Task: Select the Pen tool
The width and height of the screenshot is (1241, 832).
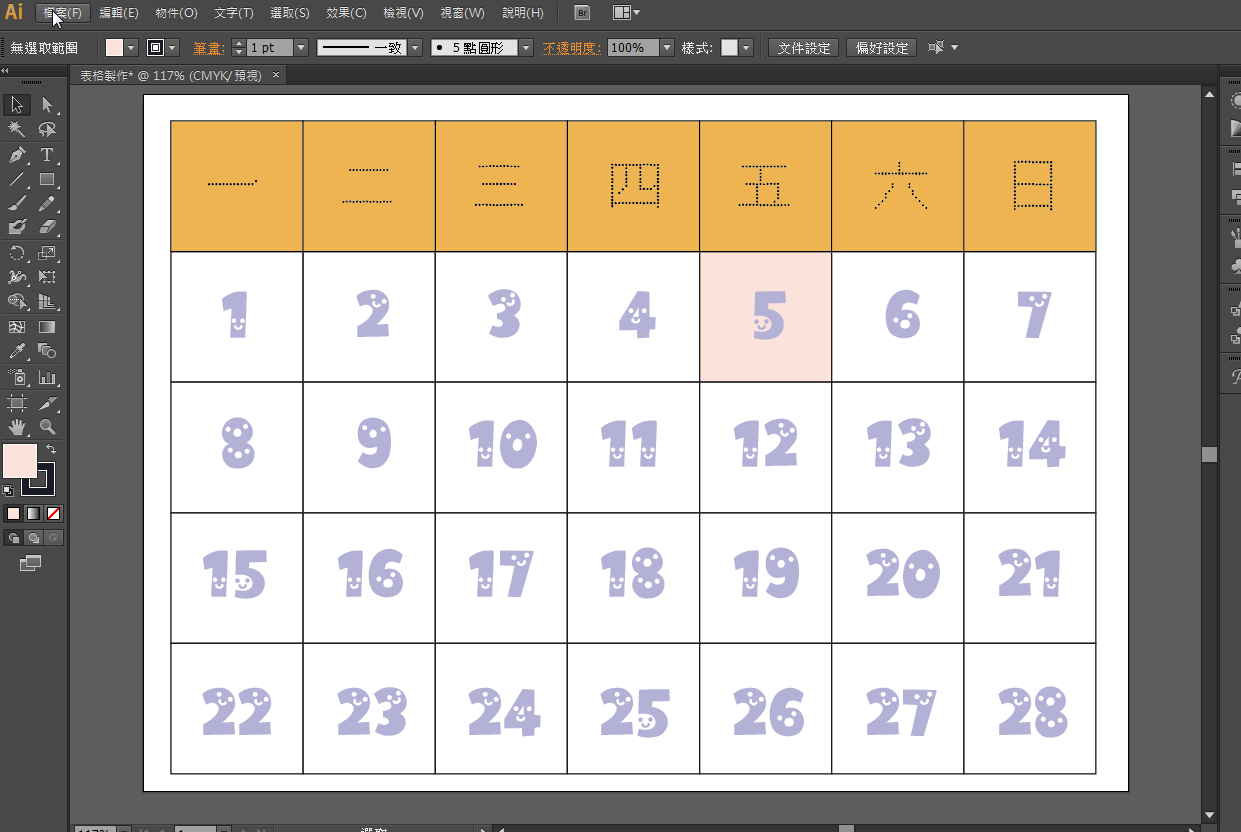Action: 16,154
